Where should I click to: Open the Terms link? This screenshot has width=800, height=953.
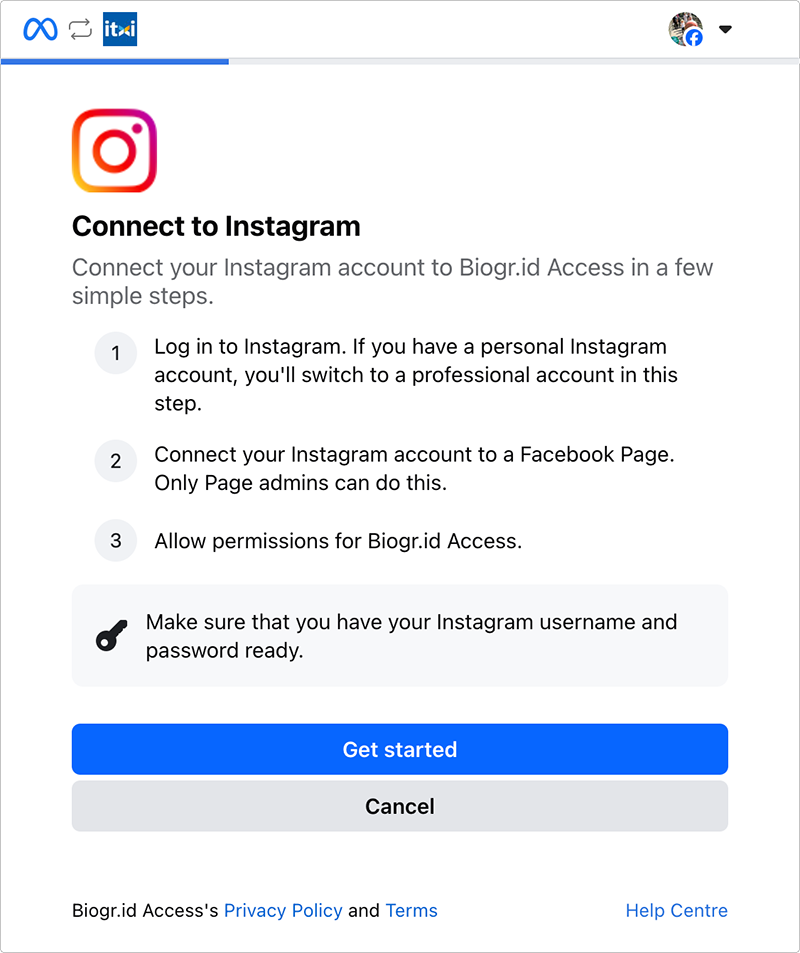coord(412,910)
